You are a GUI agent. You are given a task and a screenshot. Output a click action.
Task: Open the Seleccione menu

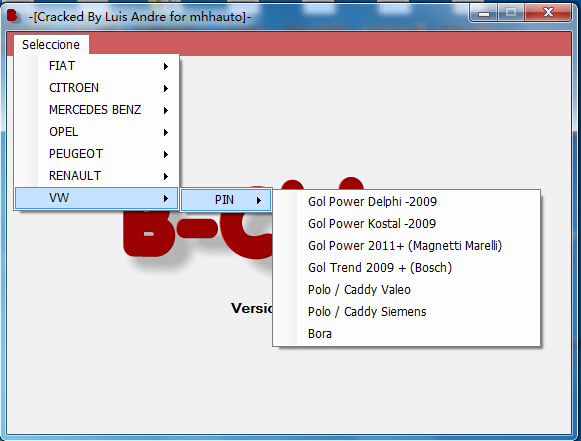point(51,44)
